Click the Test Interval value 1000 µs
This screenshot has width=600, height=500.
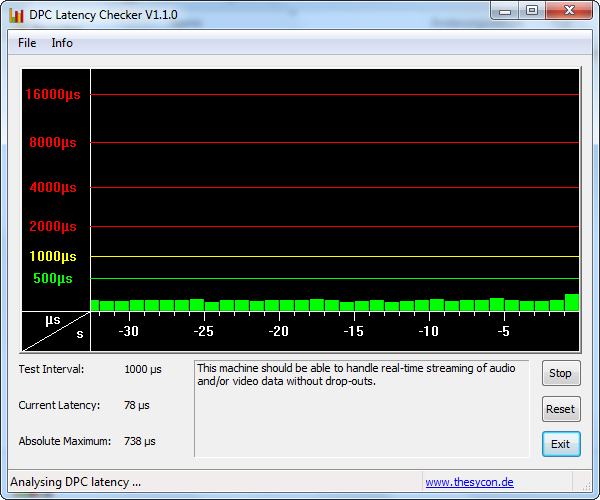(x=143, y=370)
